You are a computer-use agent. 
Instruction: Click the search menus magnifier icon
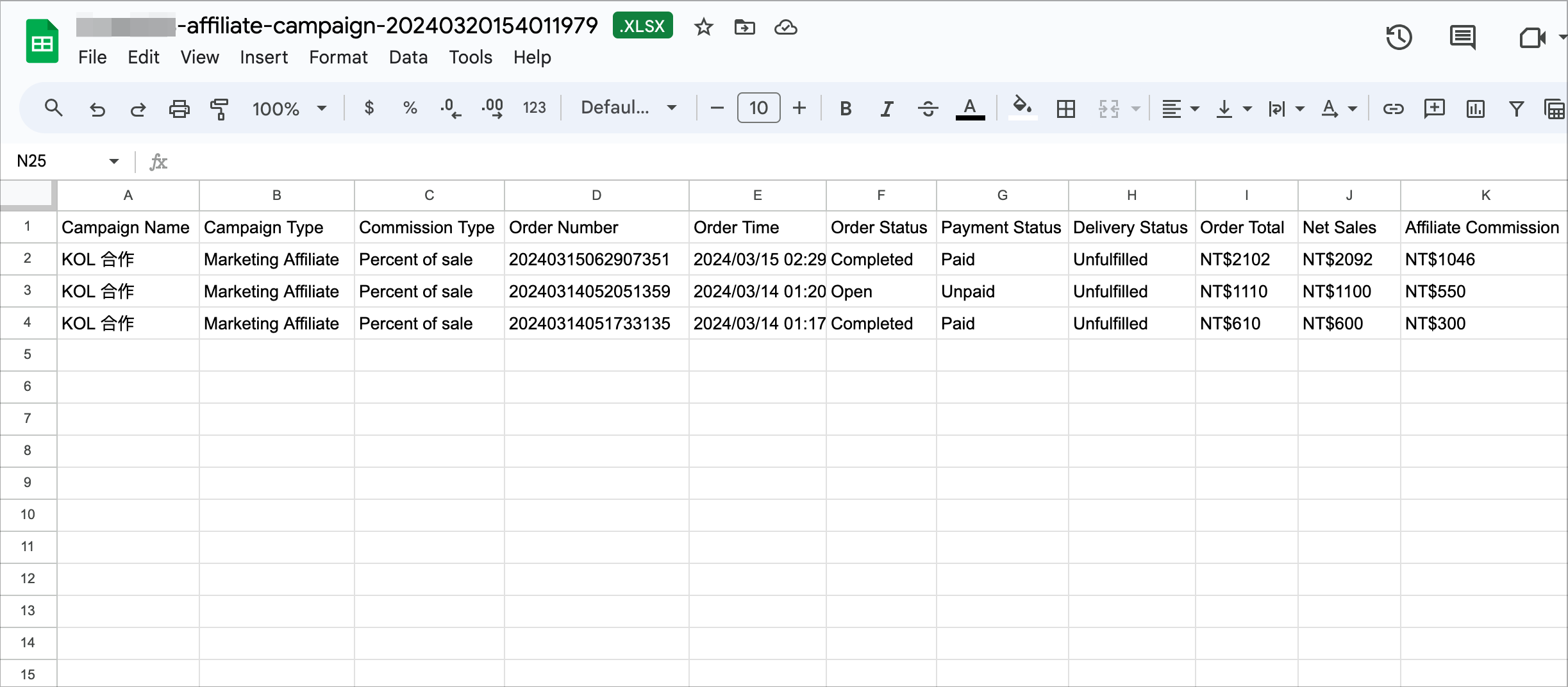coord(53,108)
